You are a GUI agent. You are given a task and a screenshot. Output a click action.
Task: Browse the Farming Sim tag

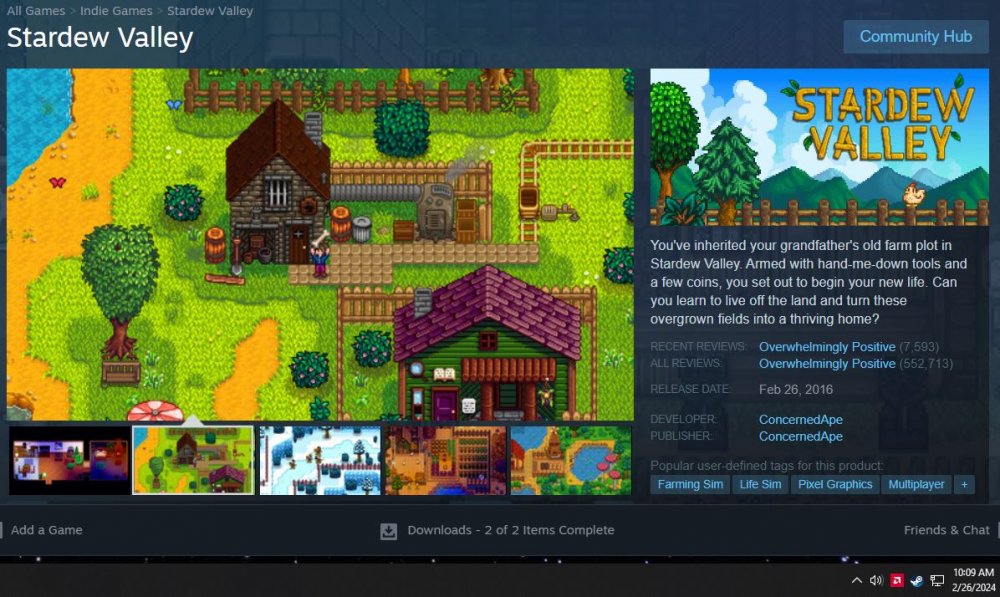(690, 484)
